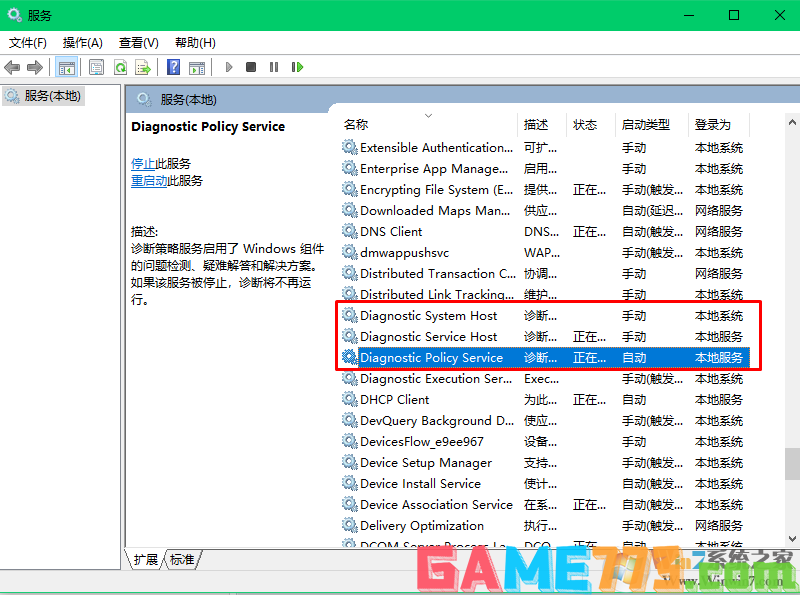Switch to the 扩展 tab
The height and width of the screenshot is (595, 800).
[146, 560]
